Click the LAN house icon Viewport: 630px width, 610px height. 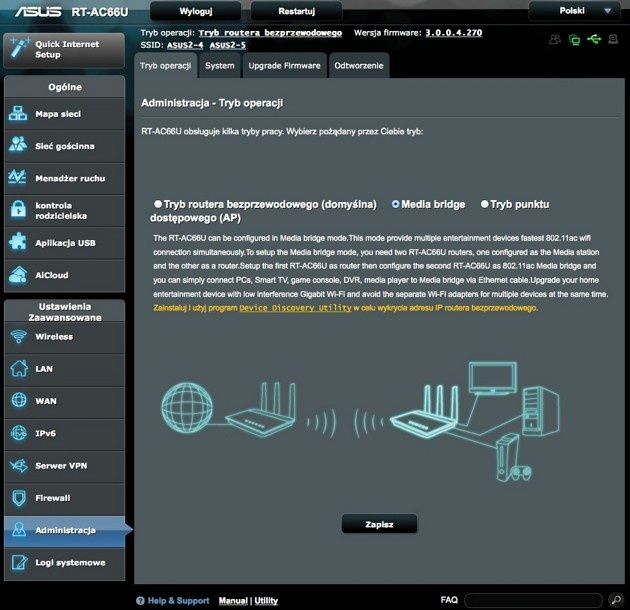click(x=19, y=368)
